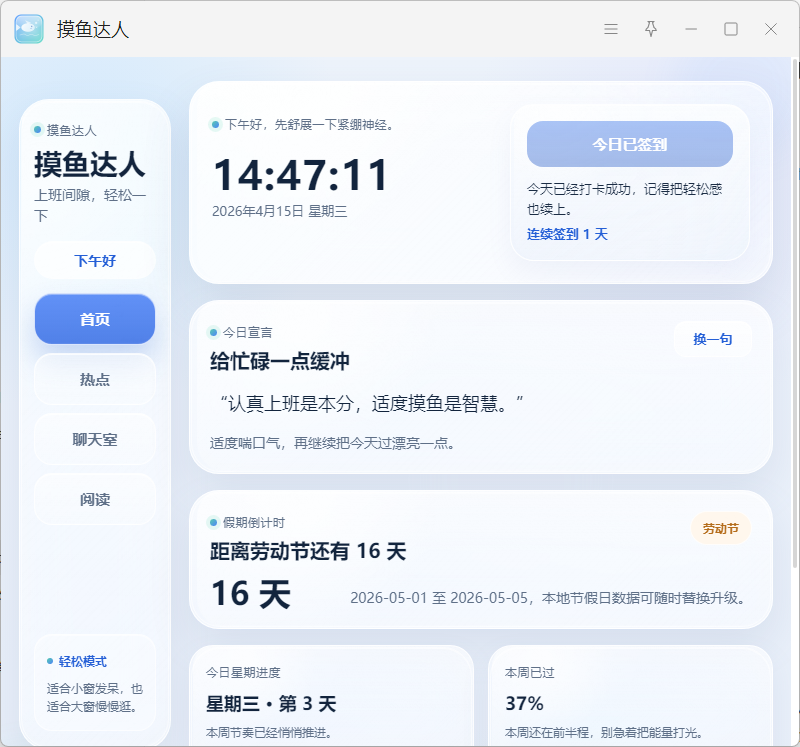This screenshot has width=800, height=747.
Task: Open the hamburger menu in title bar
Action: 611,29
